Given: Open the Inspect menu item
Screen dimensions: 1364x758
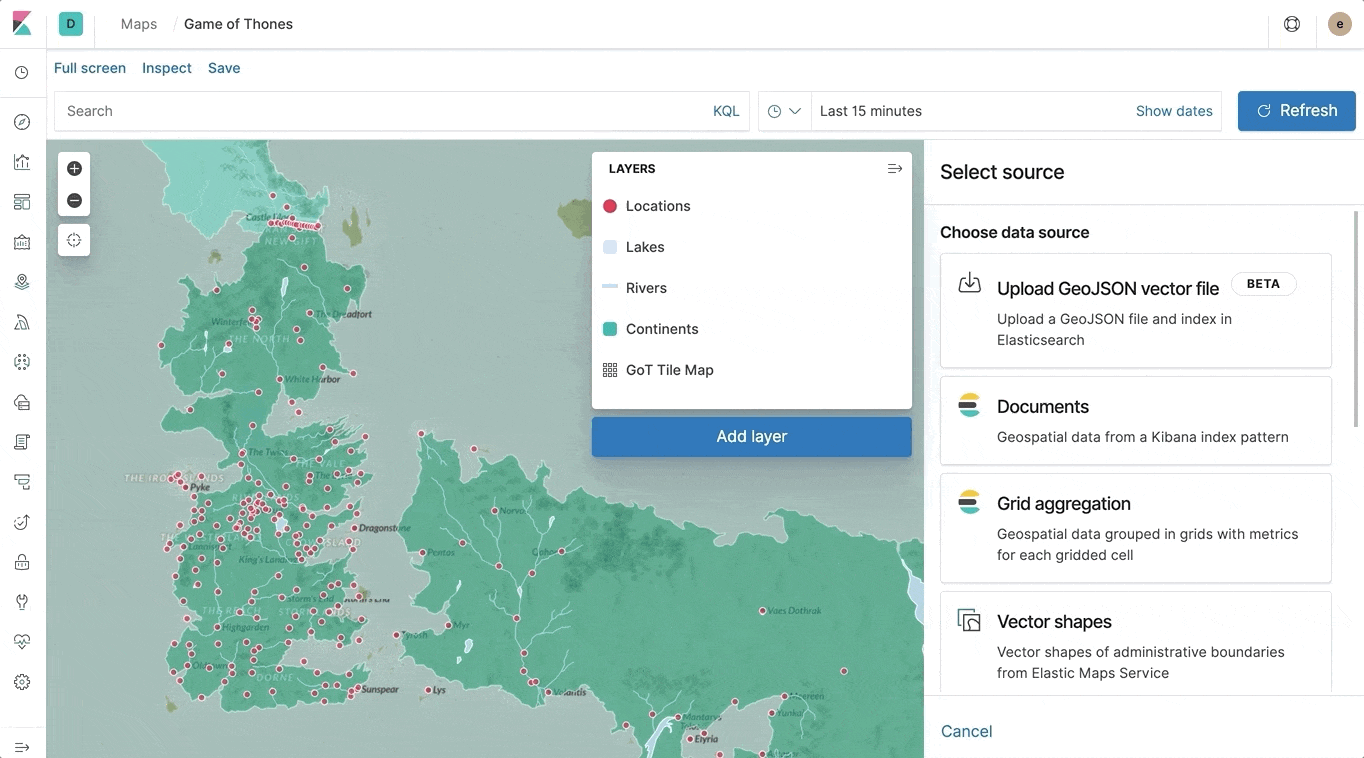Looking at the screenshot, I should [167, 68].
